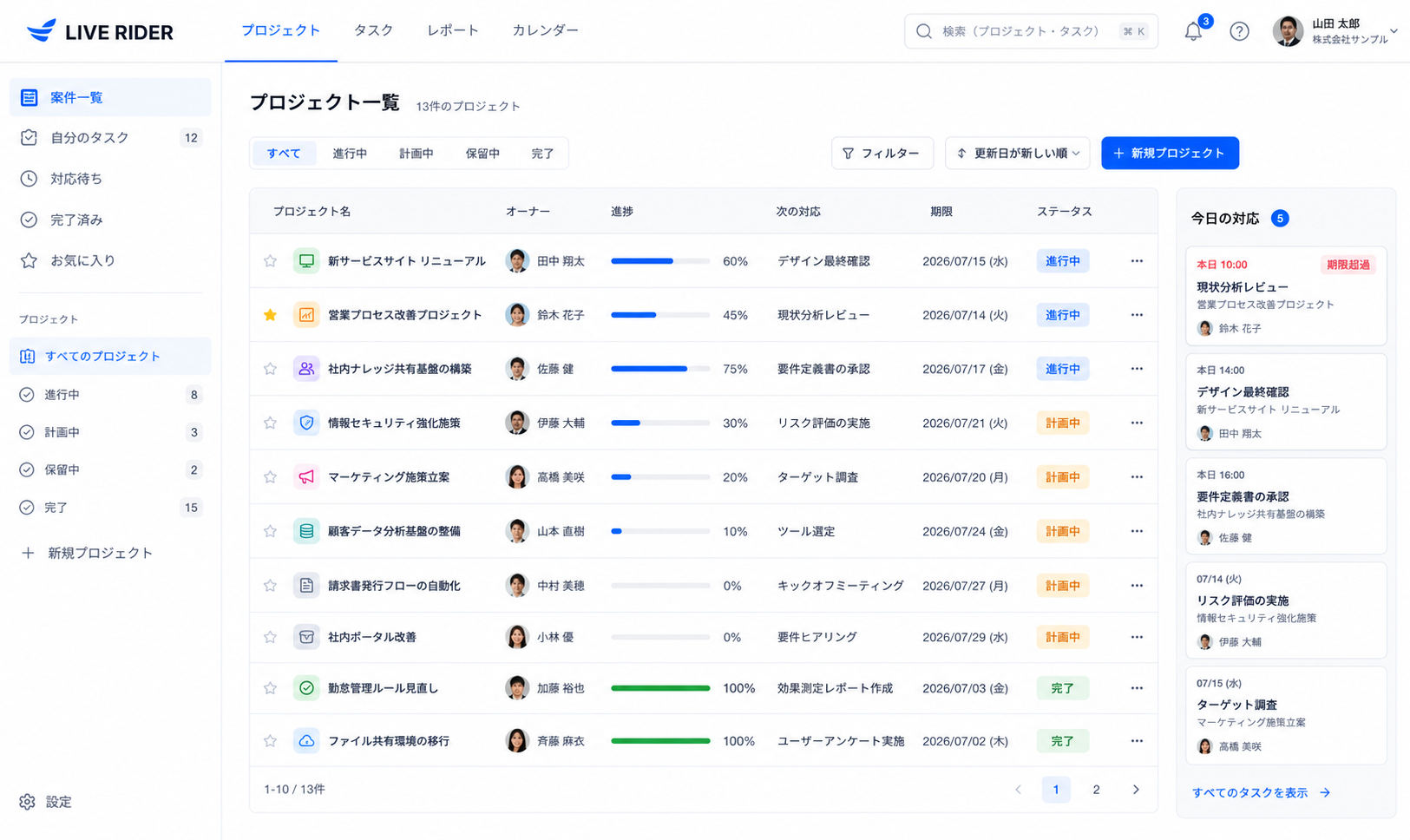Focus the 検索 (プロジェクト・タスク) search field
Screen dimensions: 1410x840
coord(1031,31)
